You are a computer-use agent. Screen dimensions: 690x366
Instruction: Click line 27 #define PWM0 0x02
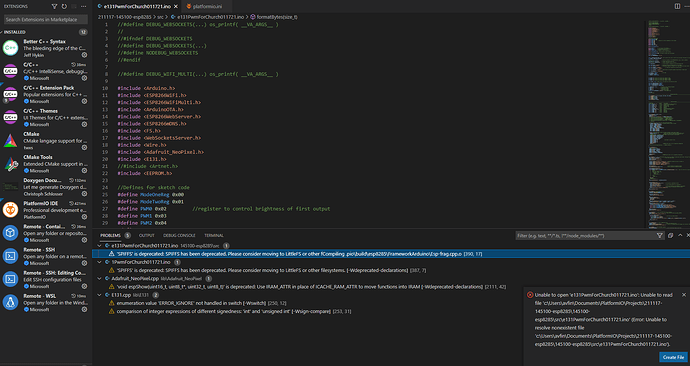click(142, 209)
